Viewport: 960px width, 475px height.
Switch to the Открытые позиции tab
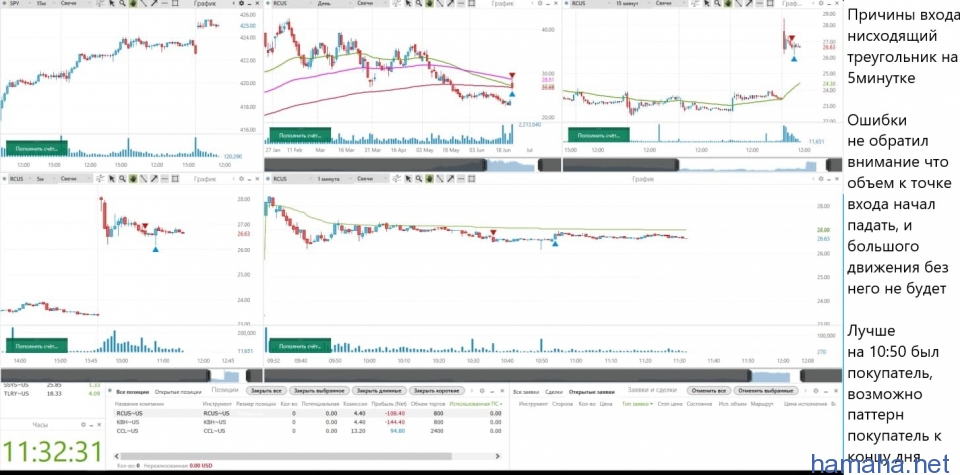point(177,391)
